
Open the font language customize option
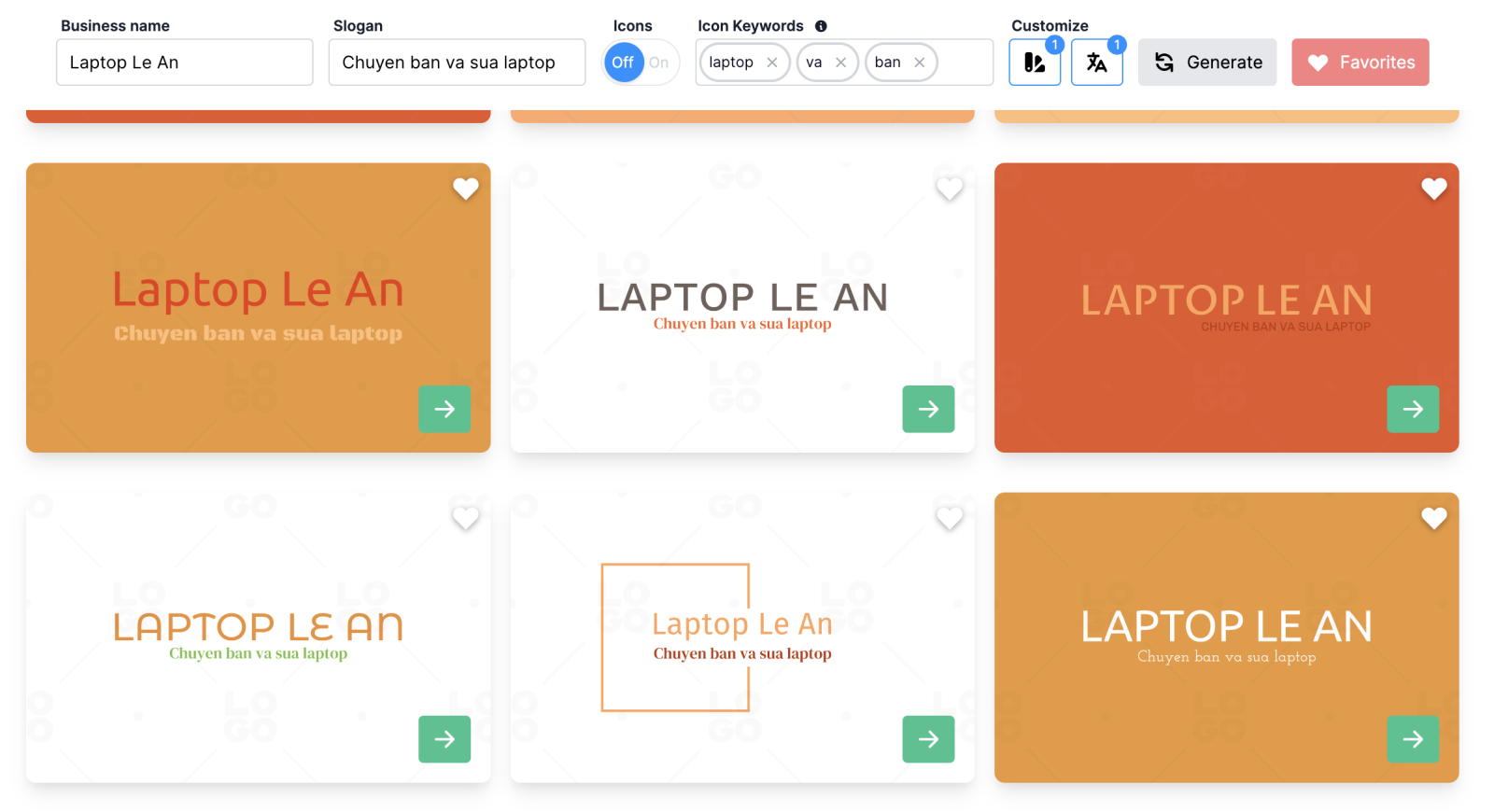(x=1097, y=63)
